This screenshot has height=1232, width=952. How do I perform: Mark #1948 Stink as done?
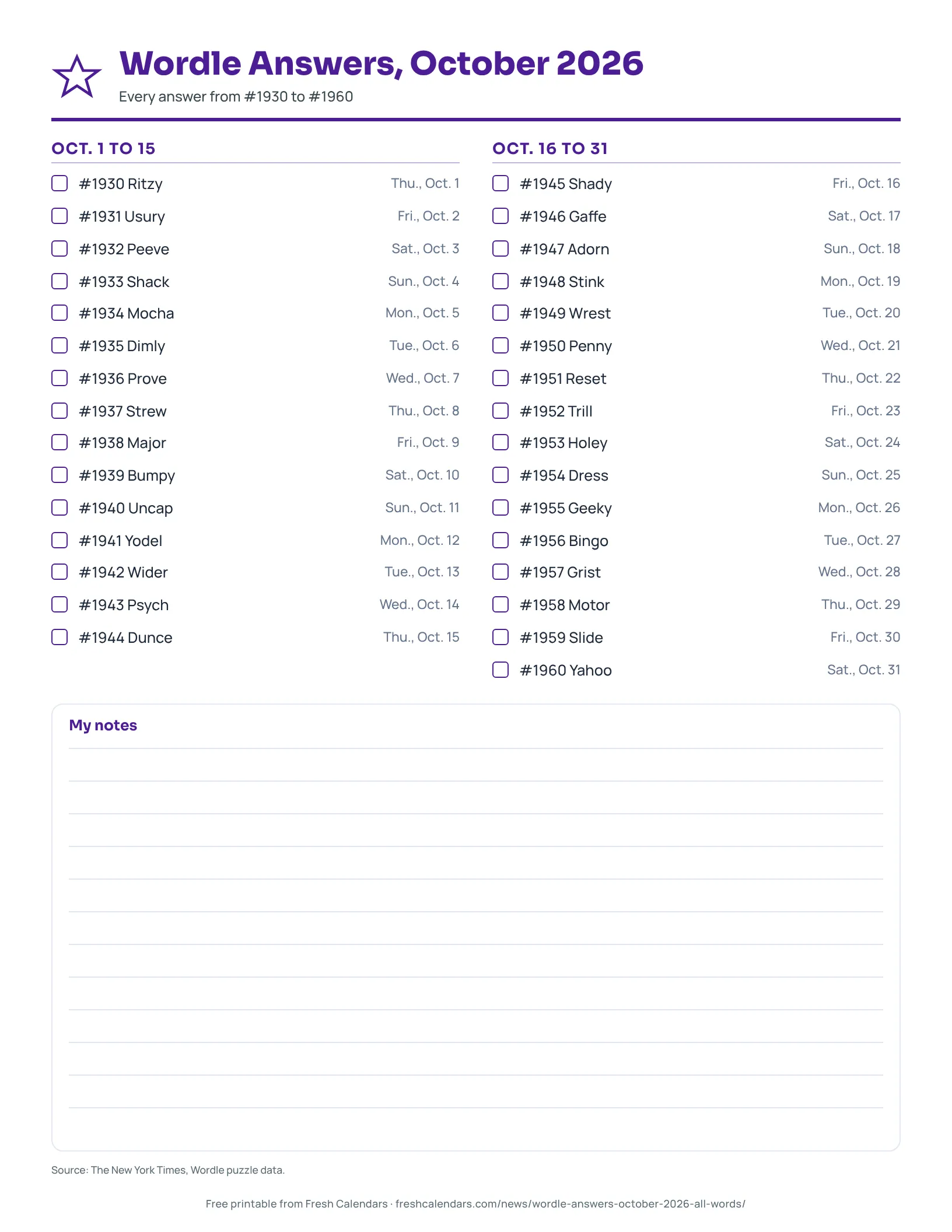coord(501,281)
